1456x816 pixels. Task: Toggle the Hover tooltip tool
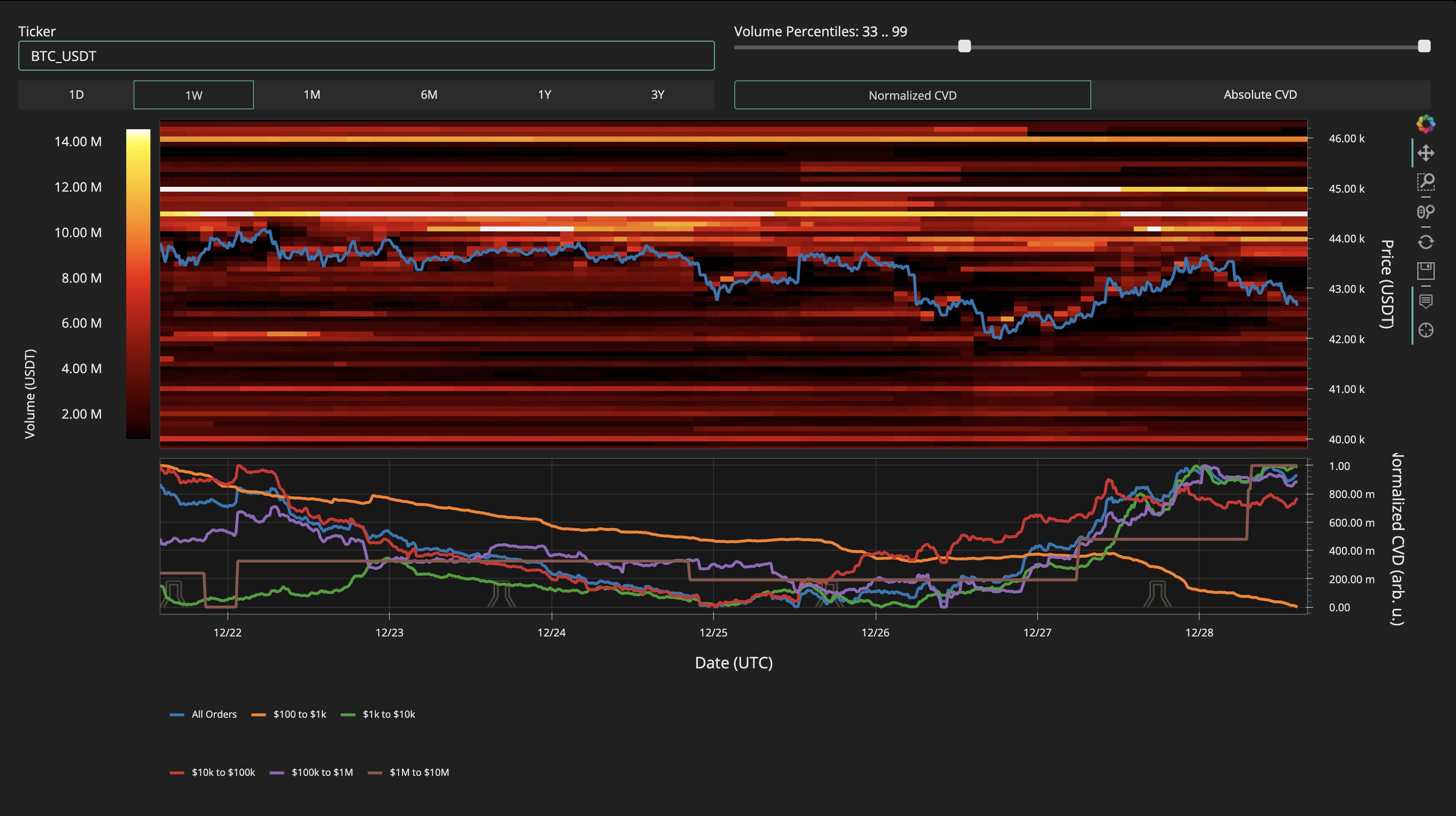(x=1426, y=301)
